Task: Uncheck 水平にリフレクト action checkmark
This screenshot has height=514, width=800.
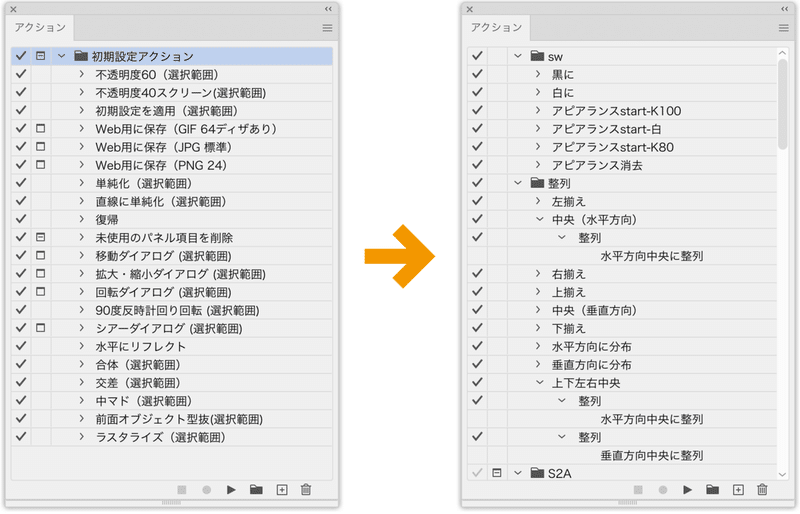Action: pyautogui.click(x=21, y=346)
